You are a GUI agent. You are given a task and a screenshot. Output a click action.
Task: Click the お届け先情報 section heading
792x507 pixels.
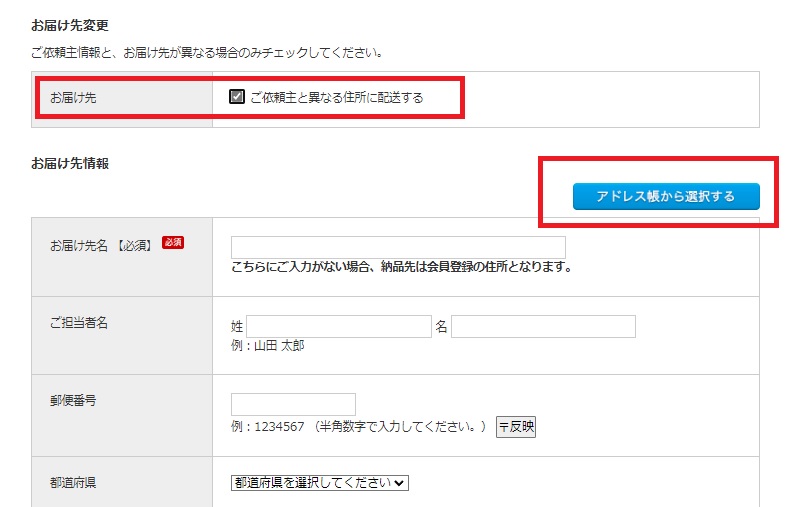[70, 163]
